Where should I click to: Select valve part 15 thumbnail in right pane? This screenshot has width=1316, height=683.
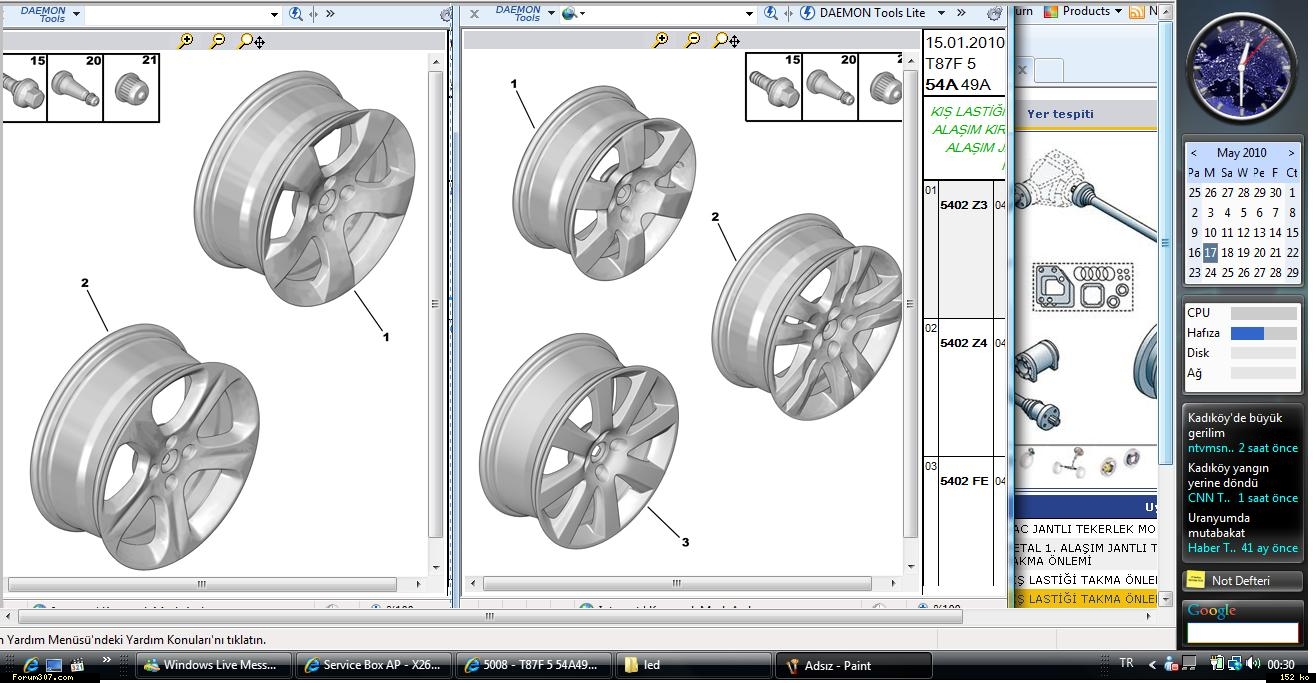click(774, 87)
